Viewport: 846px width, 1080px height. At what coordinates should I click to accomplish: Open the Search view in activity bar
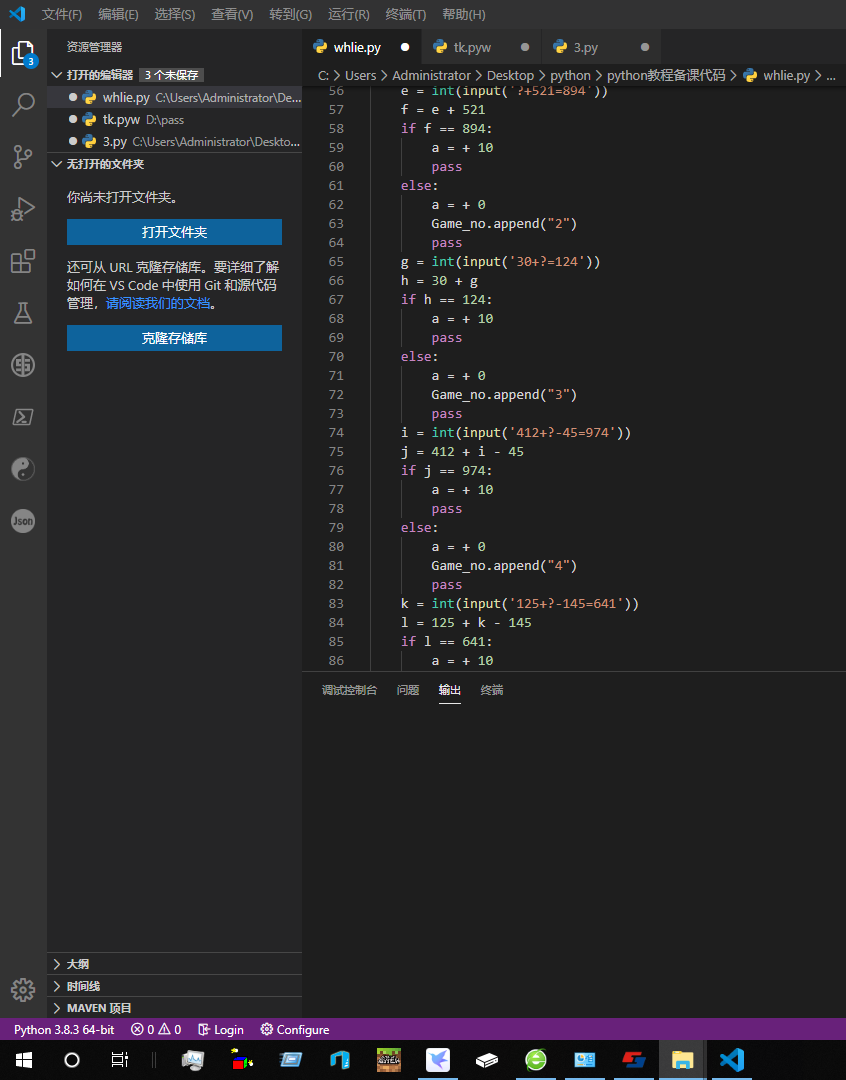pyautogui.click(x=23, y=105)
